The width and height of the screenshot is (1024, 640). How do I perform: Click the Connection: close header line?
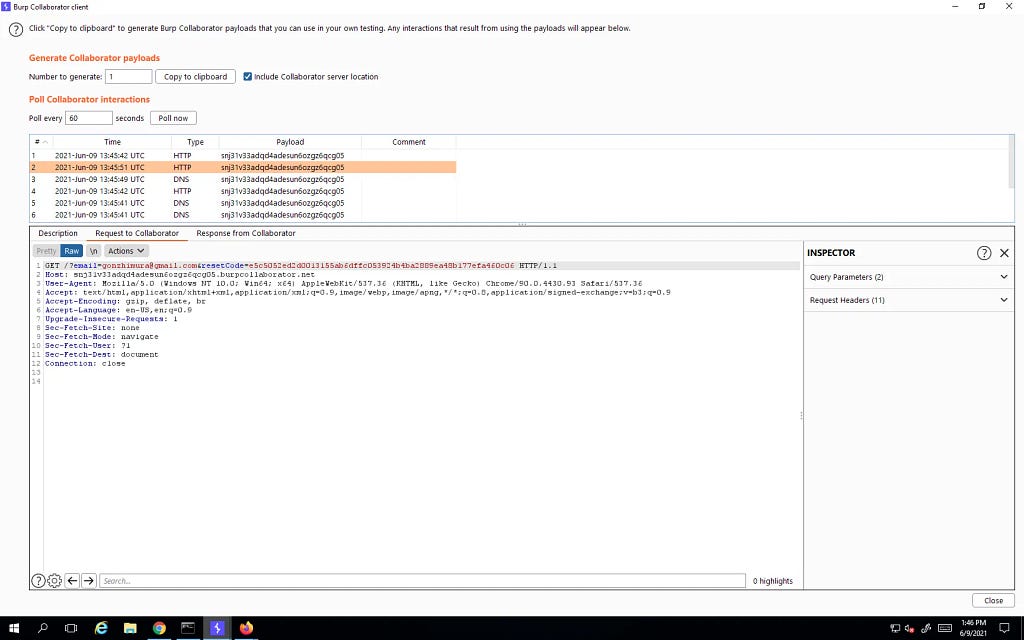click(x=85, y=363)
